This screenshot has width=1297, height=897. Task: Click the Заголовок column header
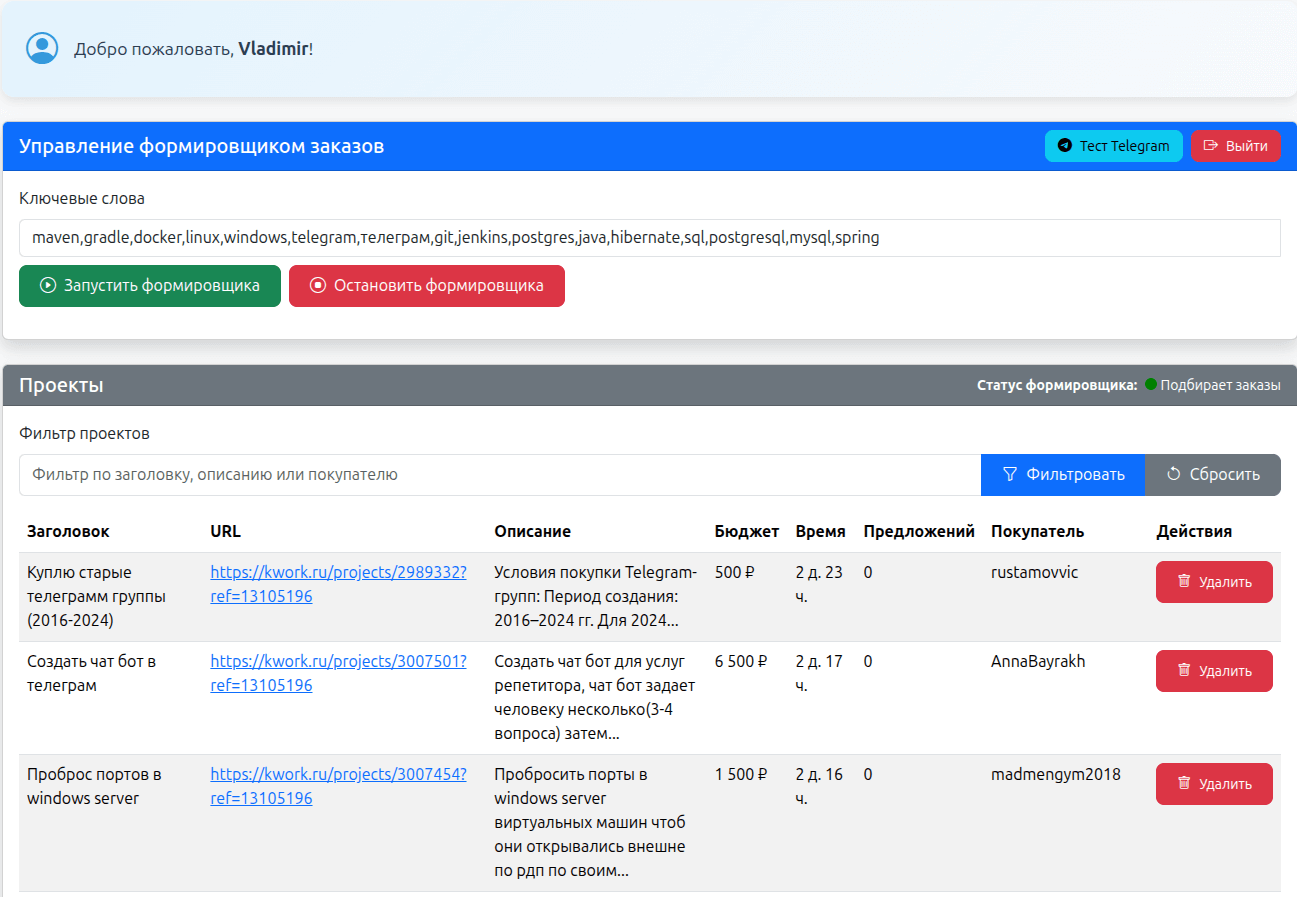[x=68, y=532]
